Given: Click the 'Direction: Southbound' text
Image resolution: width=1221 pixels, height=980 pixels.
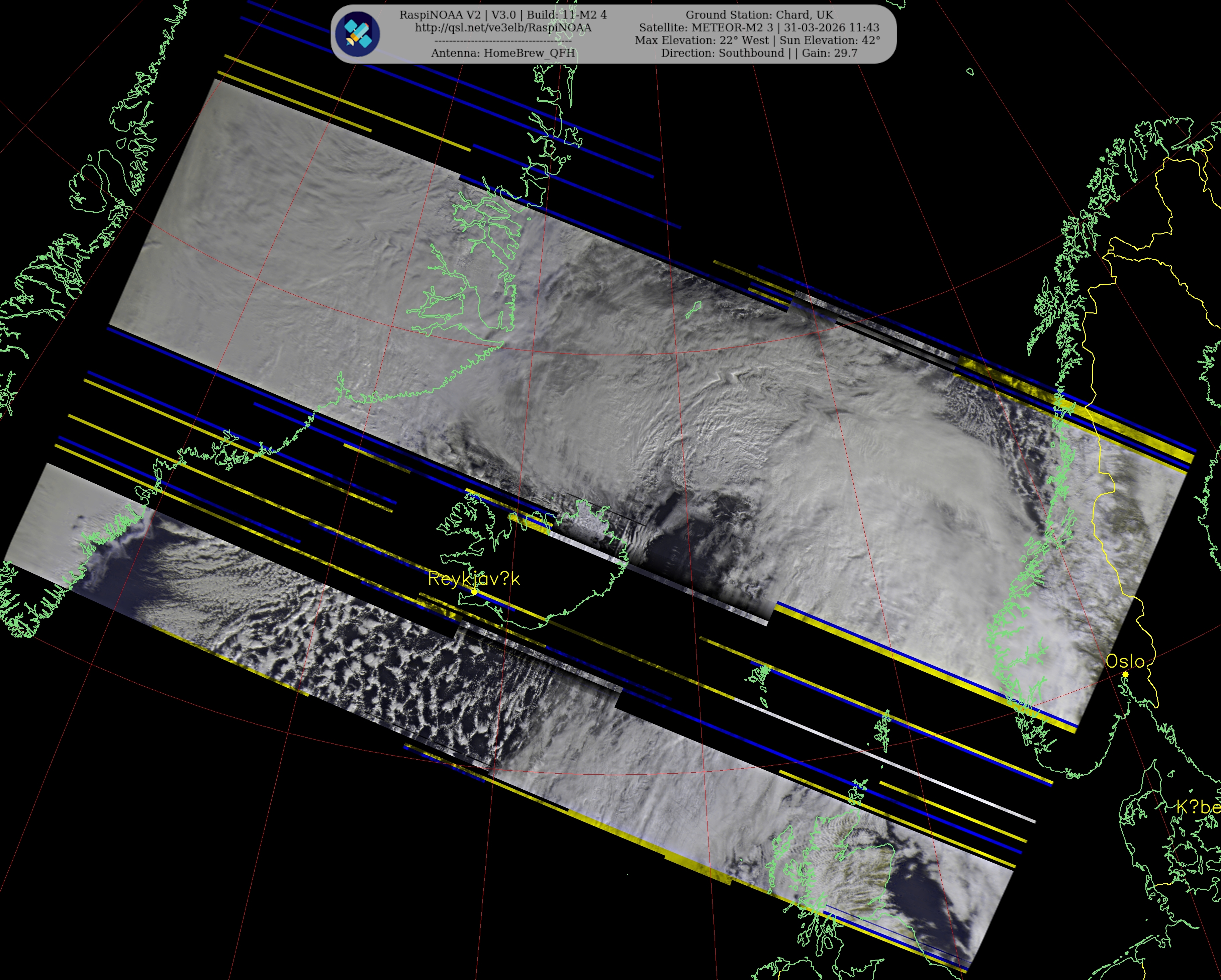Looking at the screenshot, I should pos(722,53).
